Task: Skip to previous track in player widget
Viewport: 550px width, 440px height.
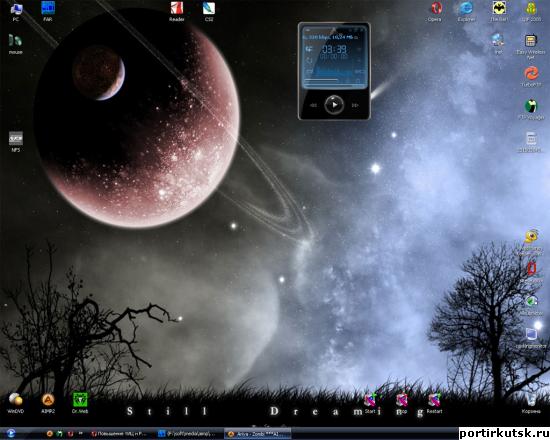Action: pos(313,105)
